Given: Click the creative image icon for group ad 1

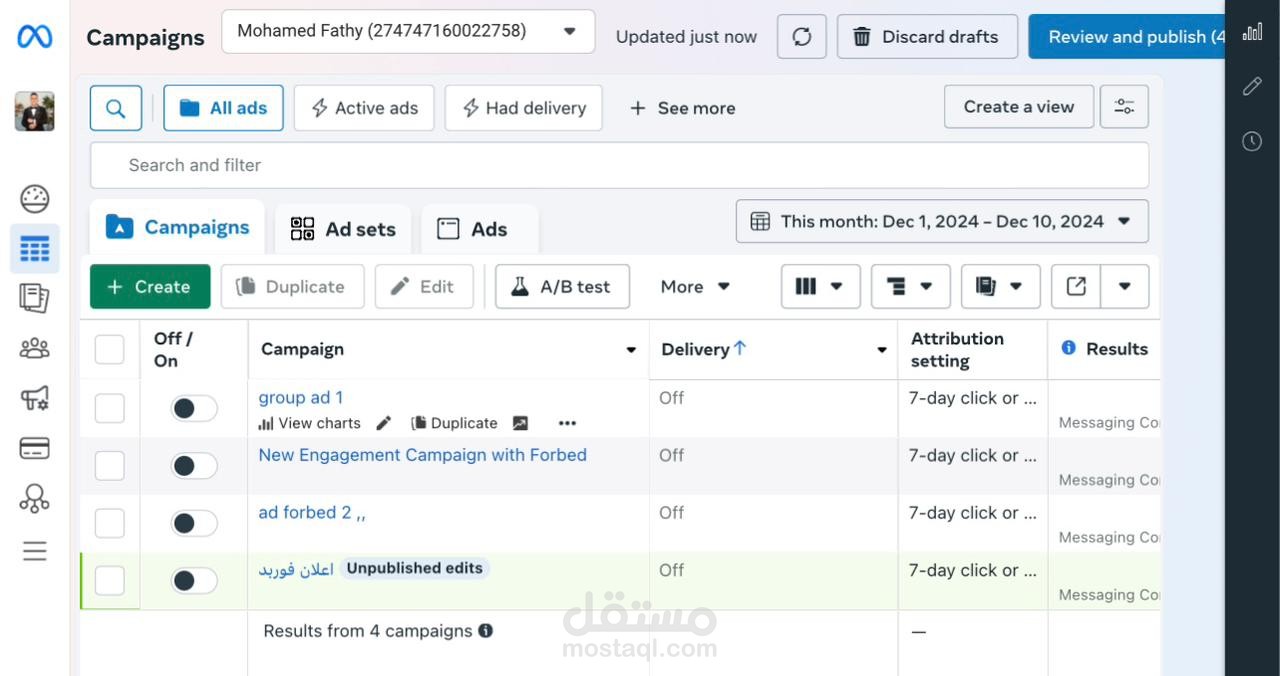Looking at the screenshot, I should coord(520,423).
